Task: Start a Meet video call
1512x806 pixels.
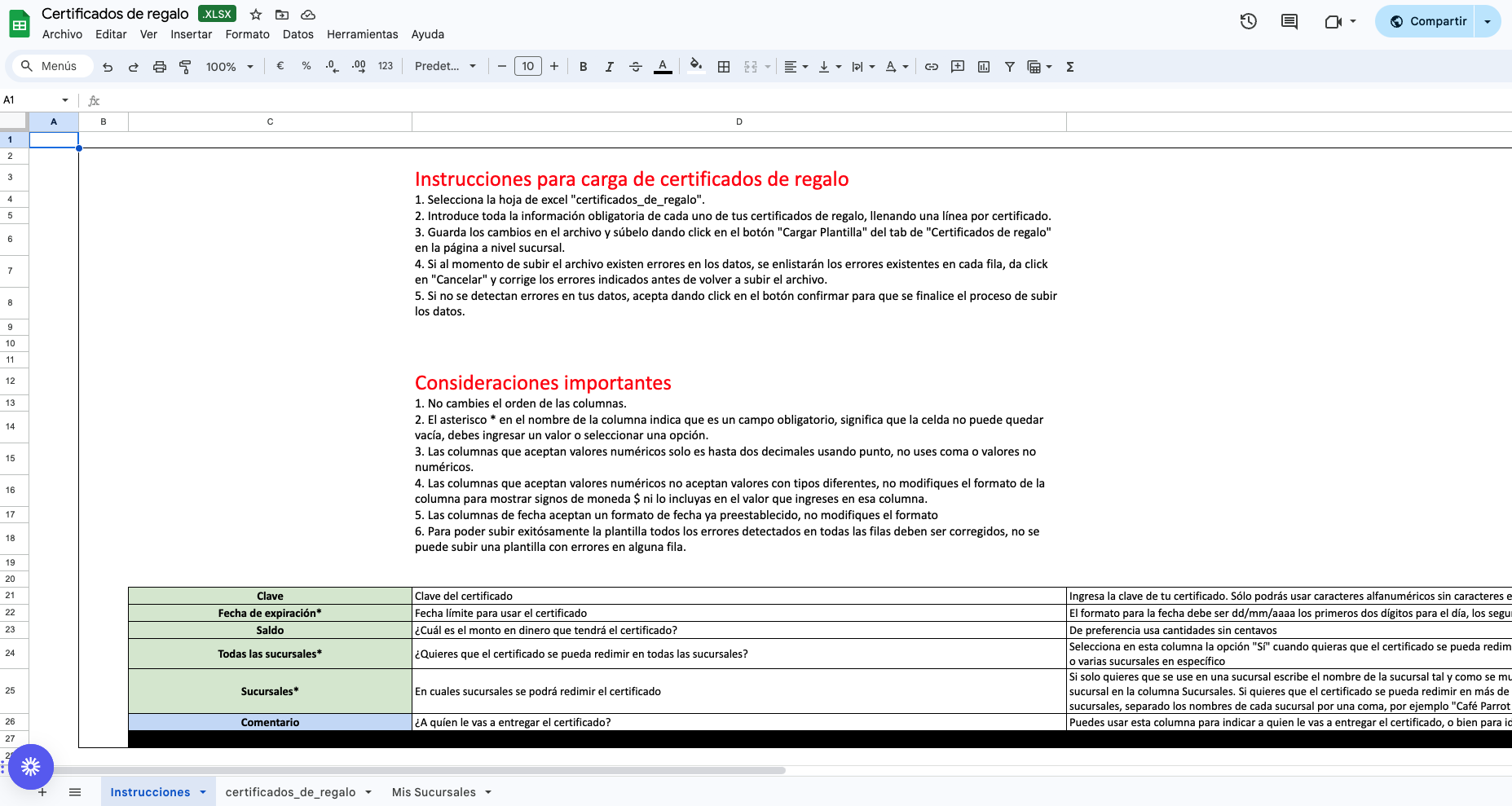Action: coord(1333,21)
